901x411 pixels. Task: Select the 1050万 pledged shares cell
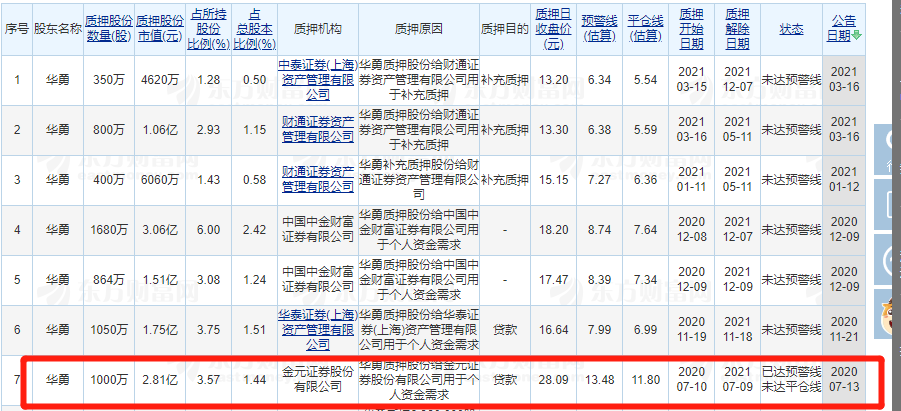109,330
